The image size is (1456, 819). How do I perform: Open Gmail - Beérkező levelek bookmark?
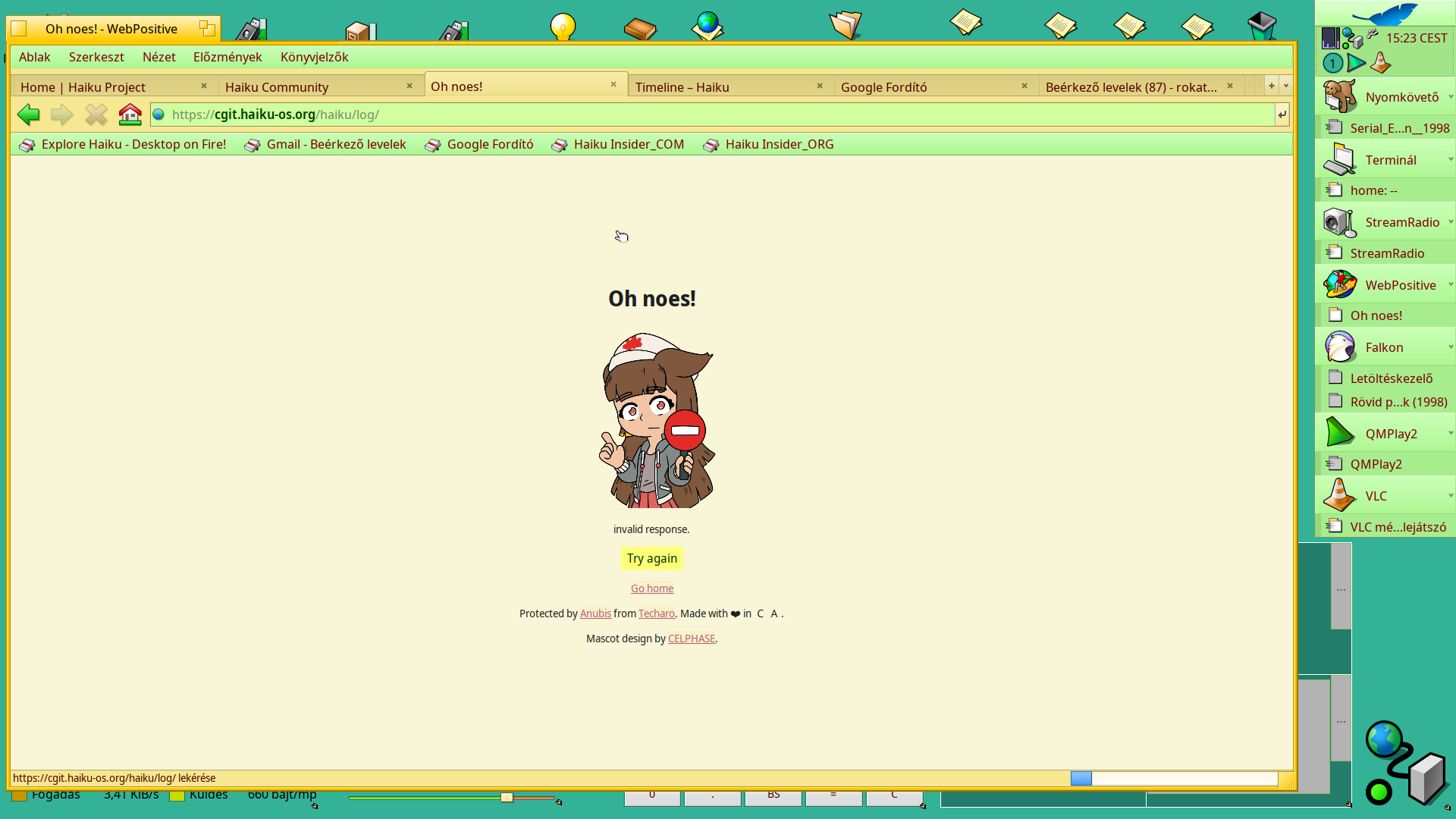(325, 144)
